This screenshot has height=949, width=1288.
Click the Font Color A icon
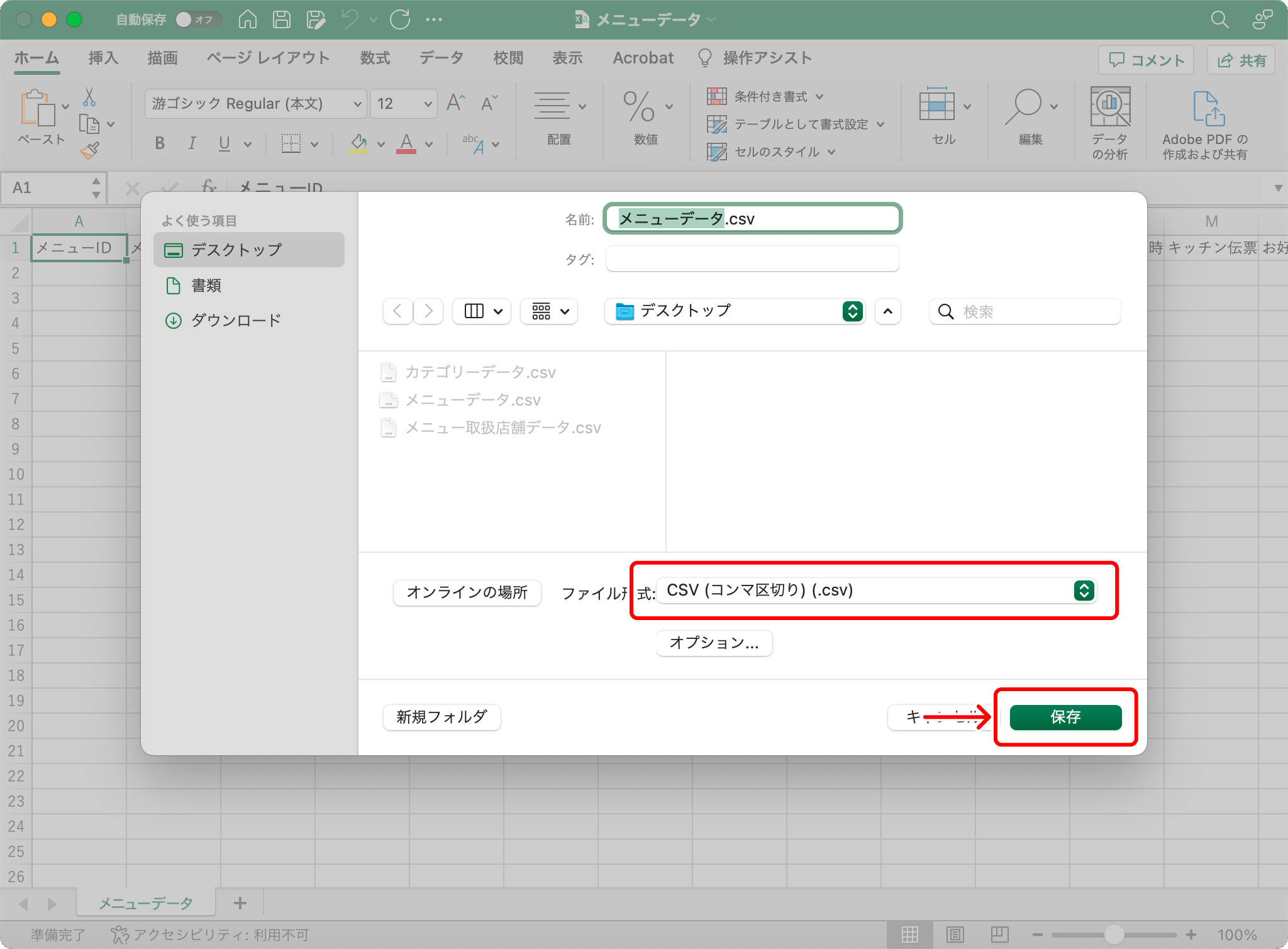(406, 143)
